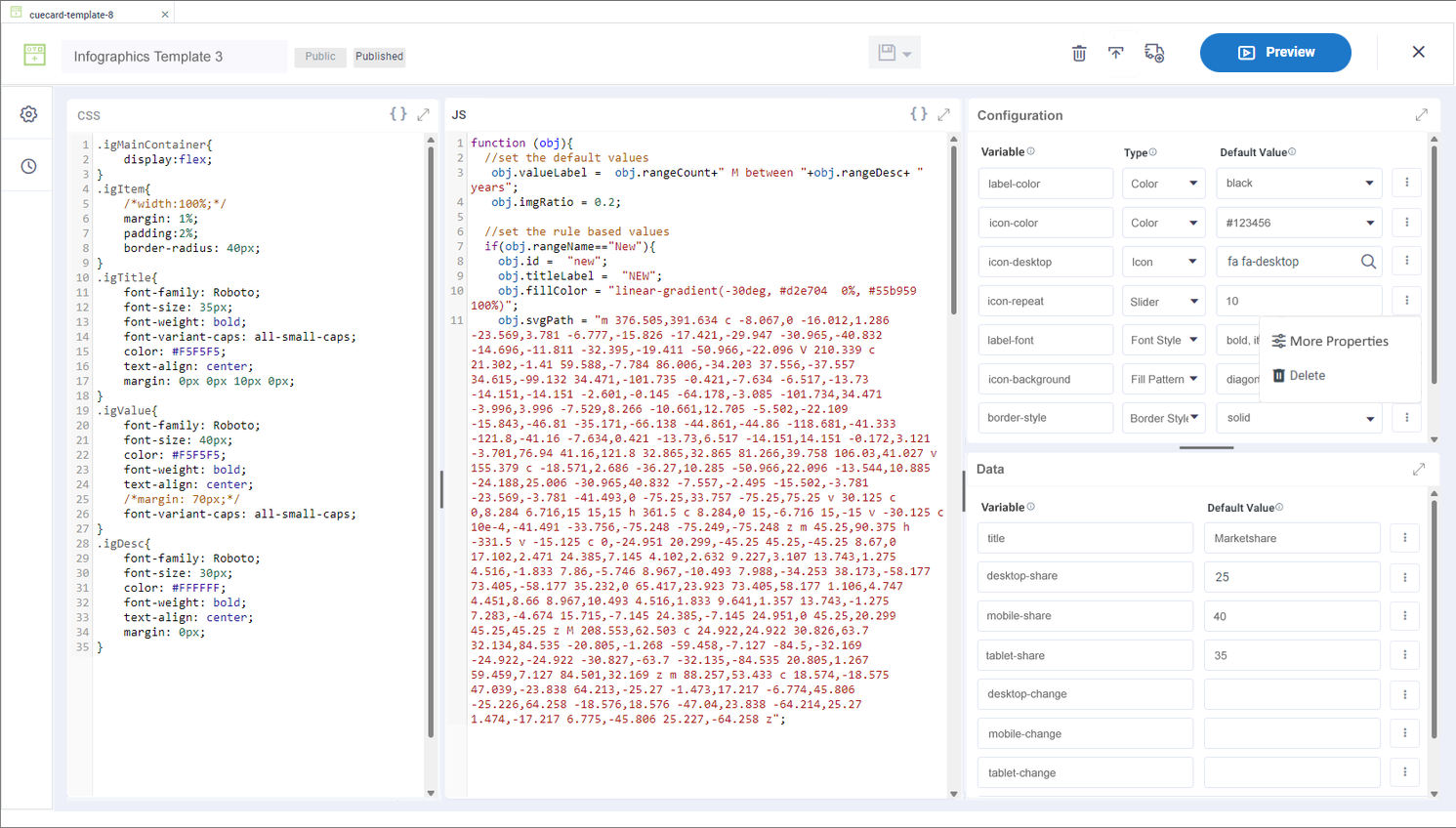Expand border-style default value solid dropdown

tap(1369, 418)
